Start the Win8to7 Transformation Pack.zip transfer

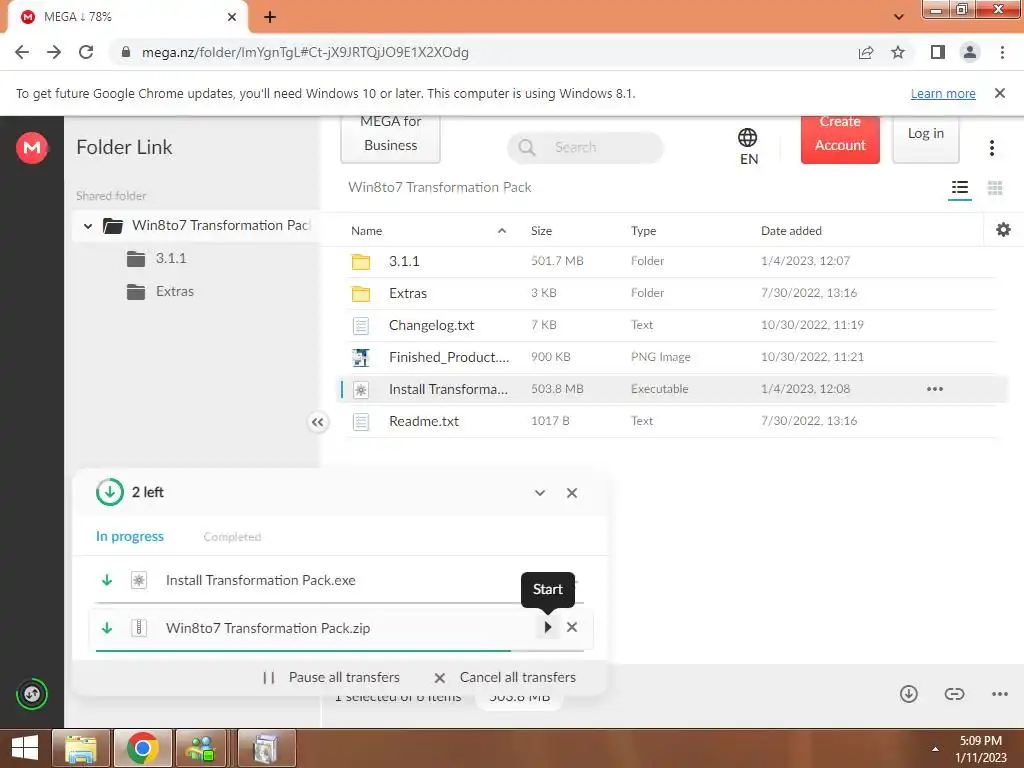coord(547,628)
